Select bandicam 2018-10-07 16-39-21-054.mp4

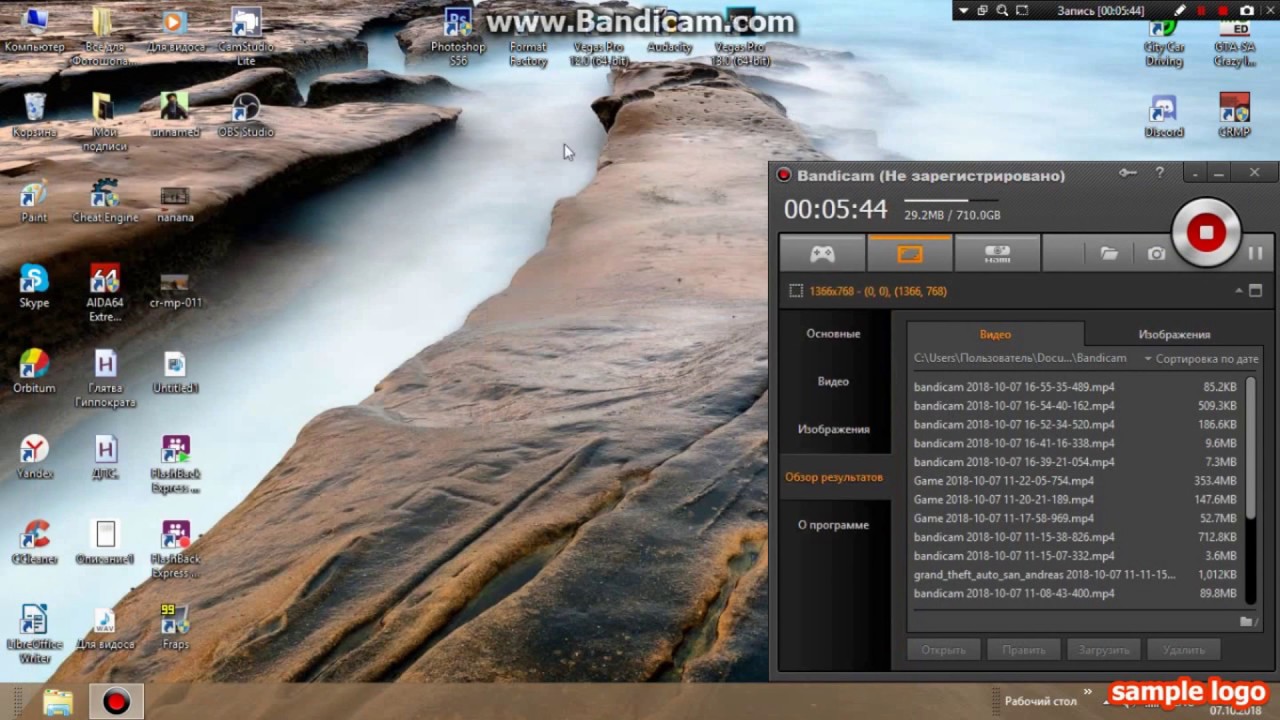pos(1076,462)
